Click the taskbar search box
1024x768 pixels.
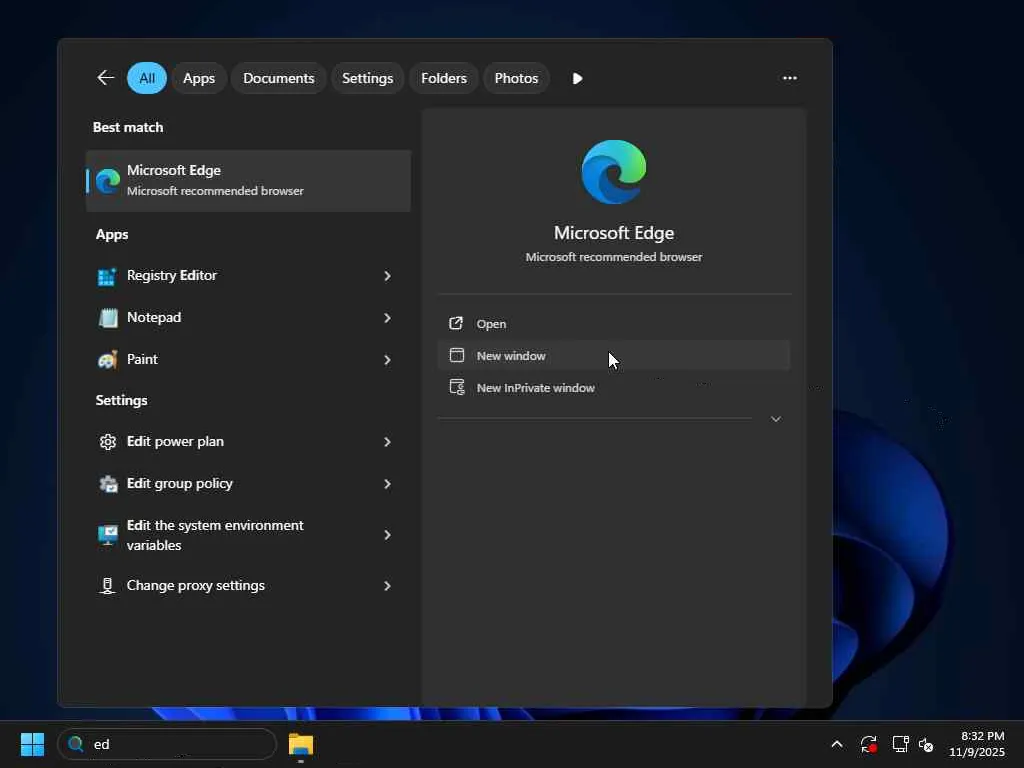pyautogui.click(x=168, y=744)
